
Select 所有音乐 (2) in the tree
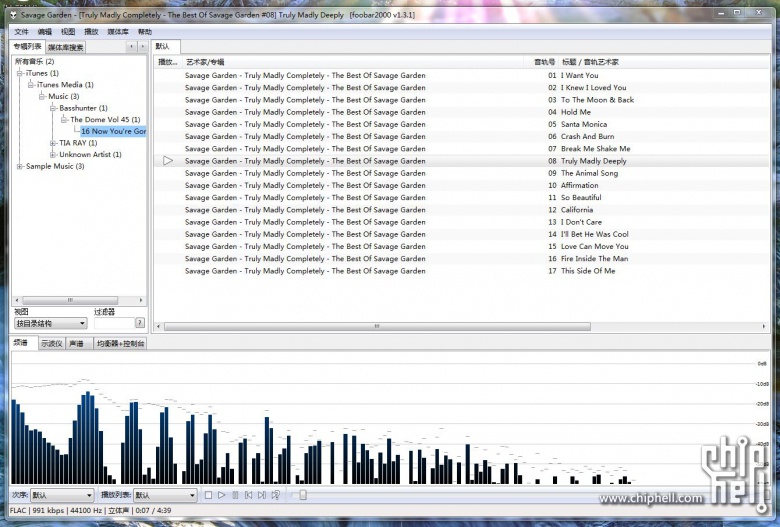point(34,61)
